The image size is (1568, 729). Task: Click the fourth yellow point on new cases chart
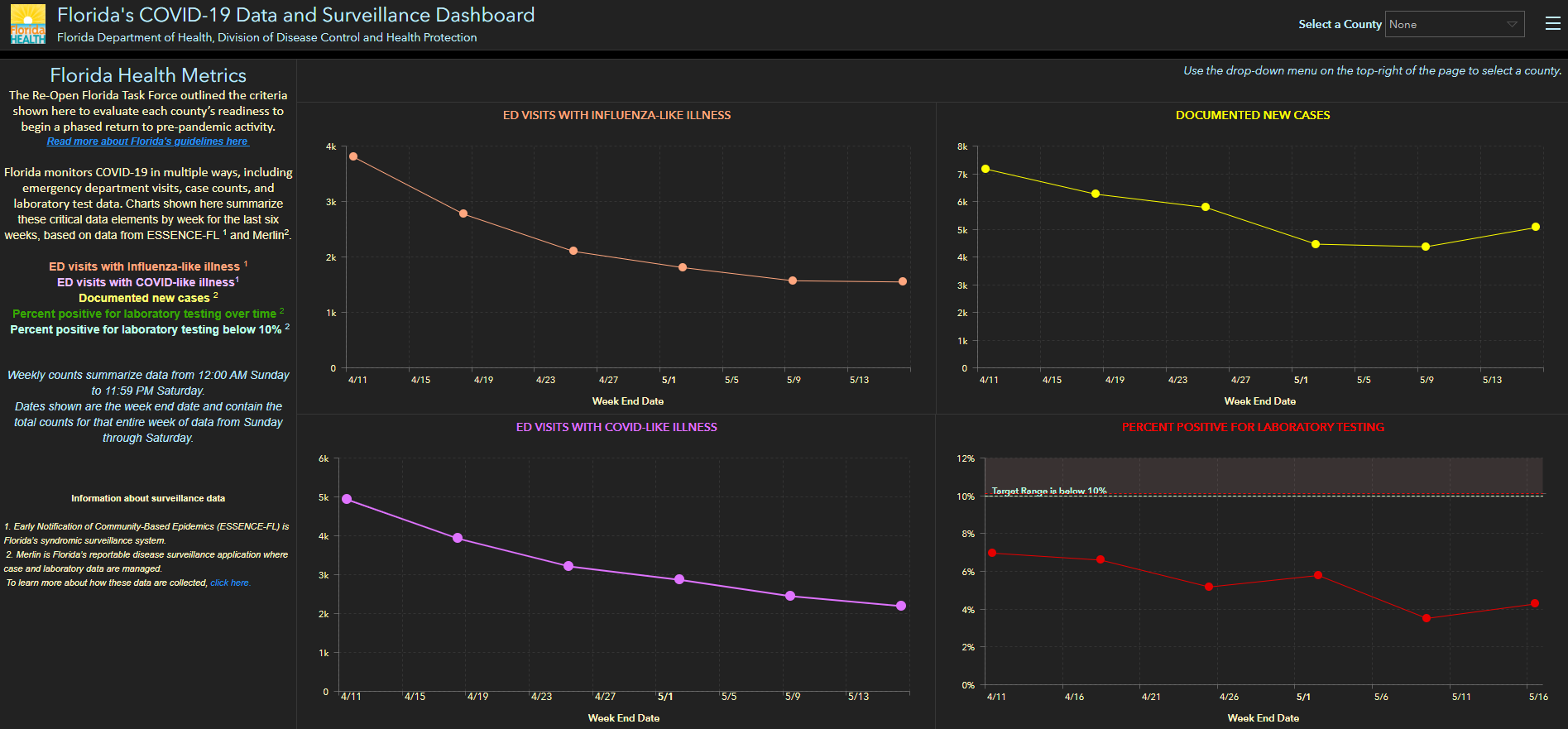coord(1316,244)
